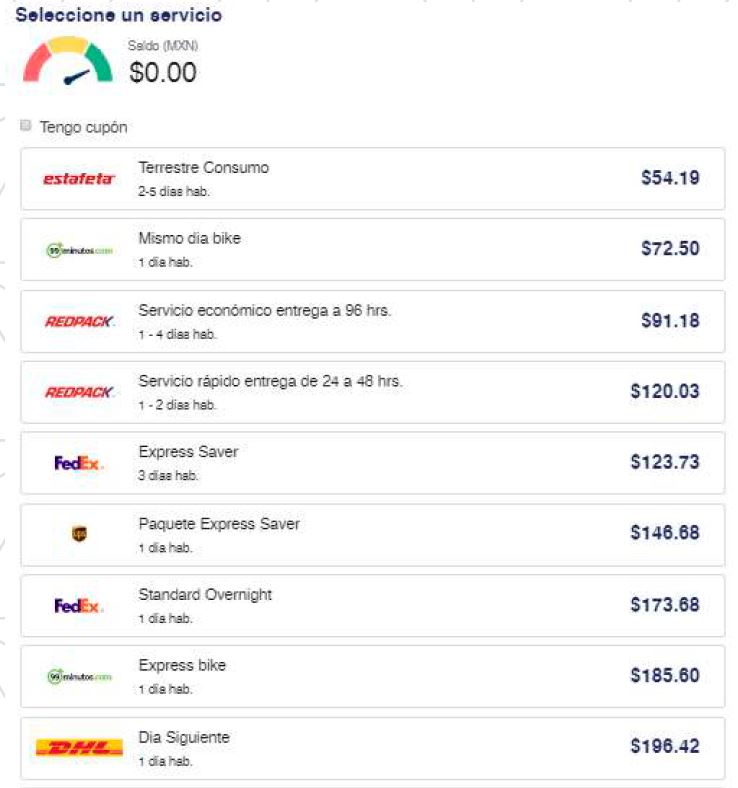
Task: Choose the Mismo dia bike service
Action: [x=190, y=239]
